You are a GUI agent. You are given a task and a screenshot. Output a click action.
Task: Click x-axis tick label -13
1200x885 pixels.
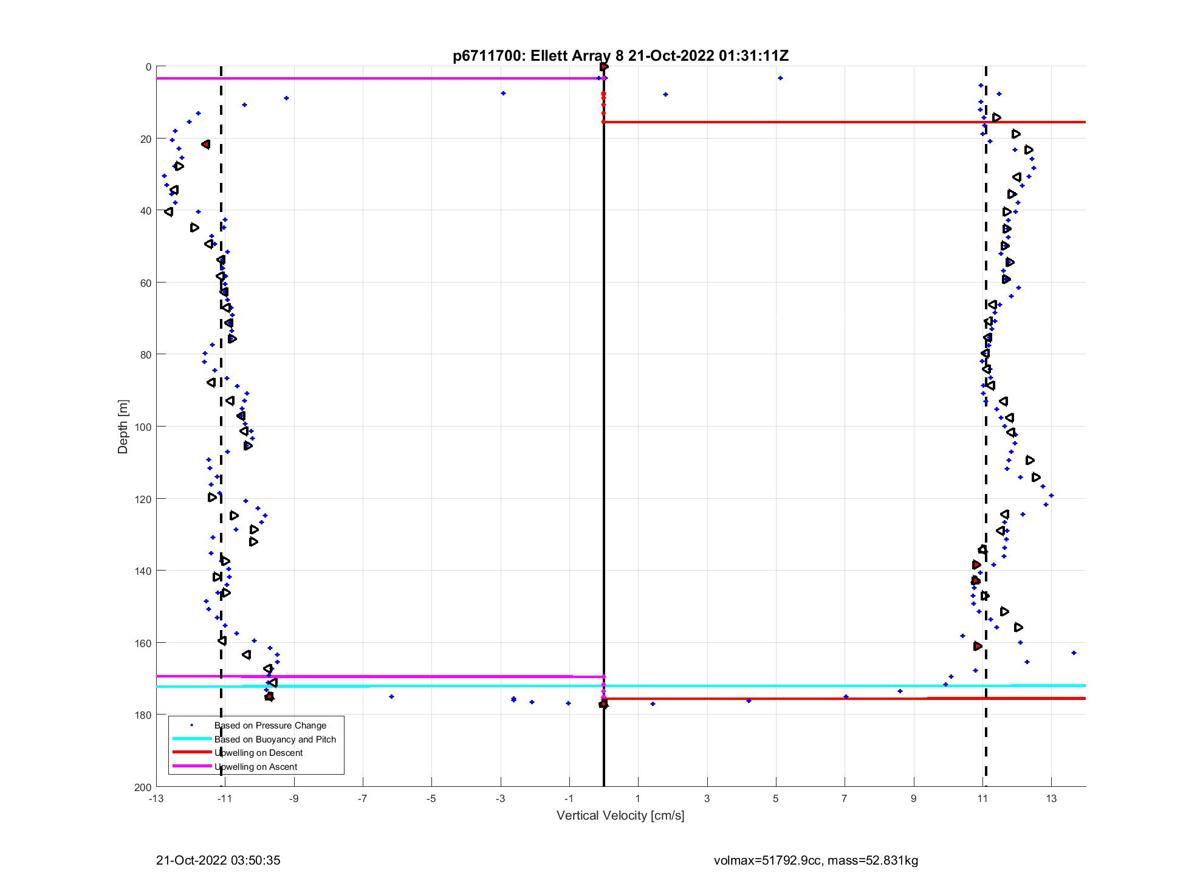pos(156,798)
